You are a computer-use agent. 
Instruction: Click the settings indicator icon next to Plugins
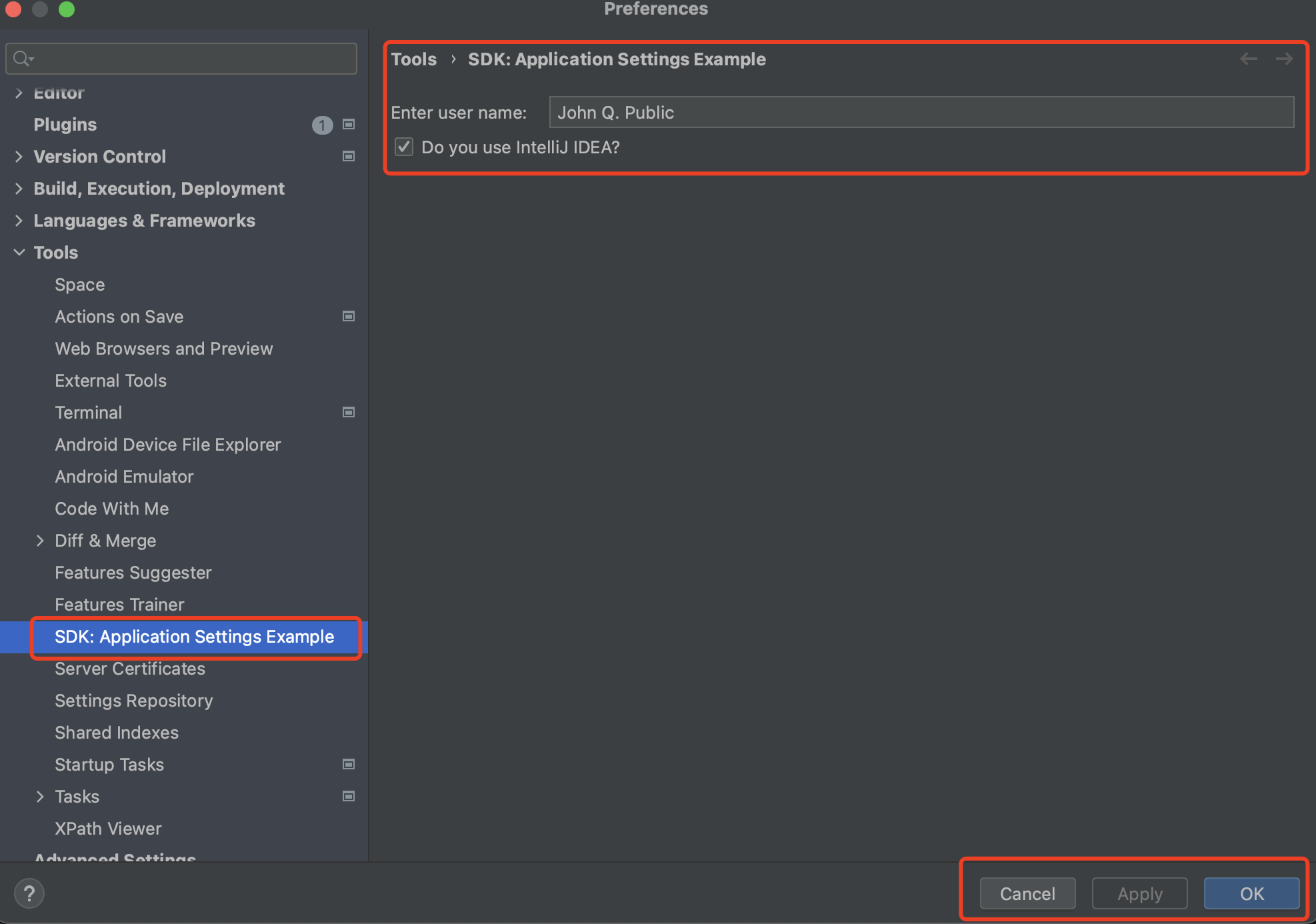point(348,125)
